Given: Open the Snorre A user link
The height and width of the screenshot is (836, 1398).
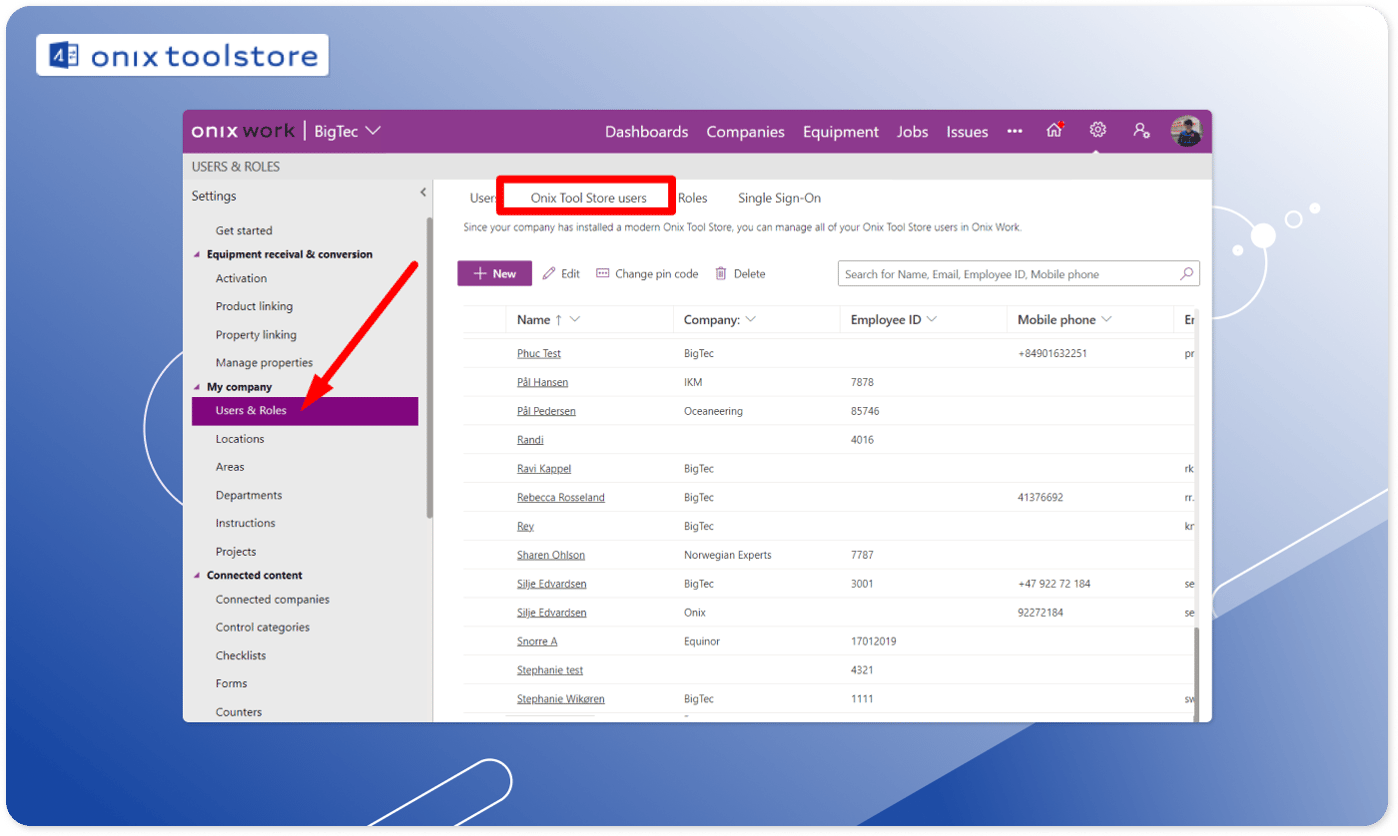Looking at the screenshot, I should coord(537,642).
